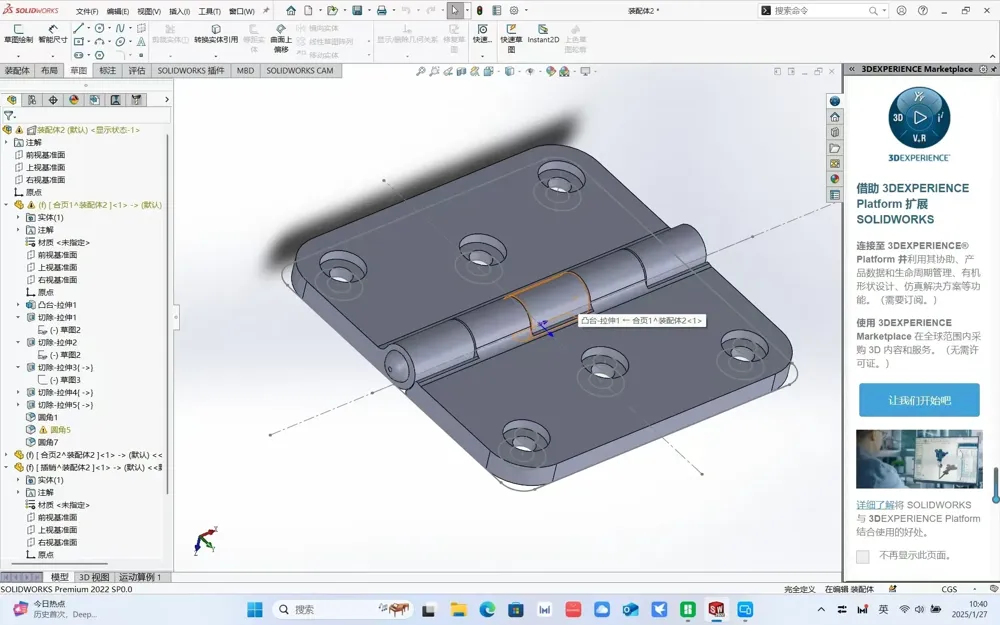Viewport: 1000px width, 625px height.
Task: Click zoom to fit in view toolbar
Action: (420, 71)
